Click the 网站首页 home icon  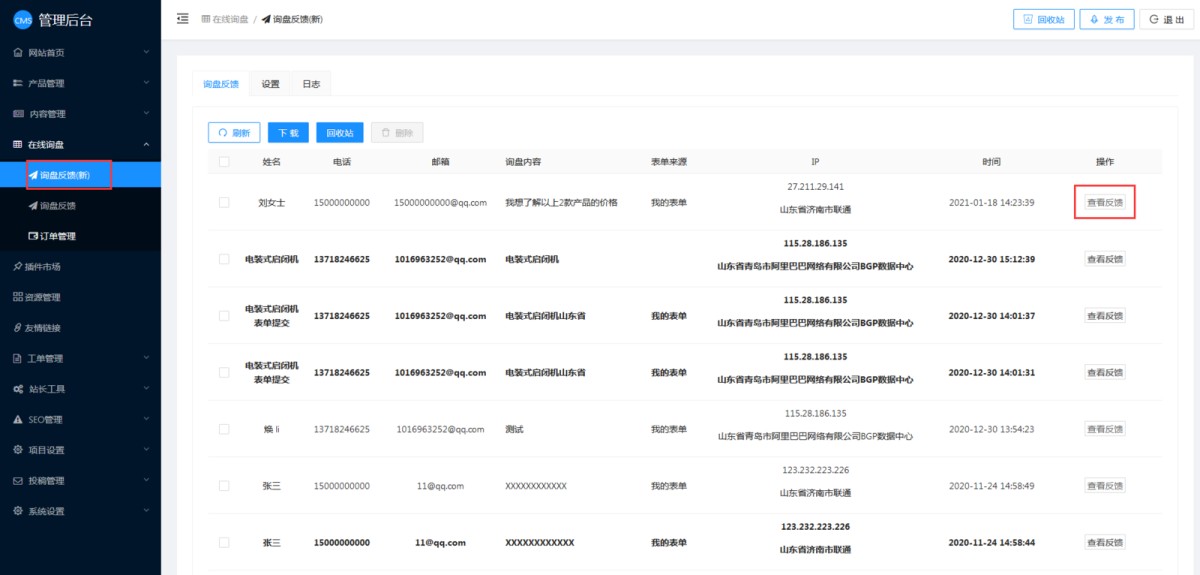tap(18, 52)
